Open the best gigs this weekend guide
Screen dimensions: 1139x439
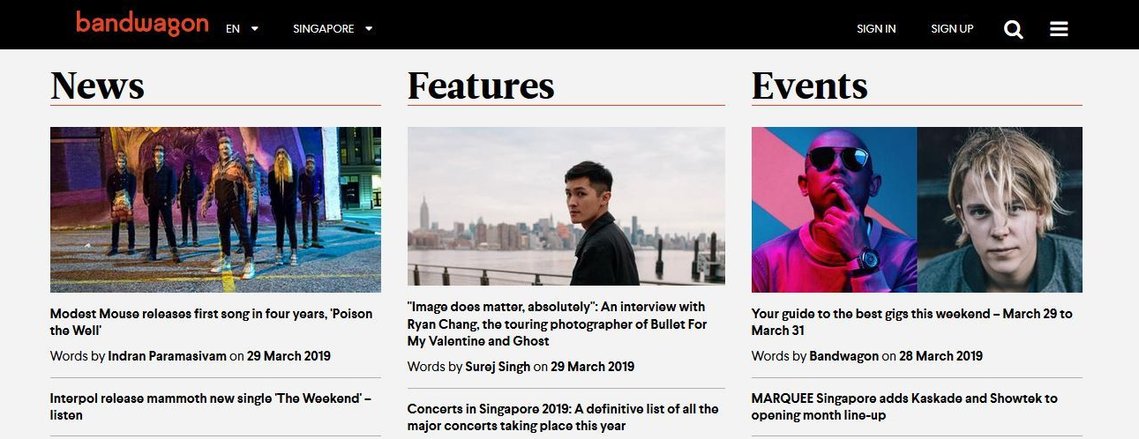912,322
